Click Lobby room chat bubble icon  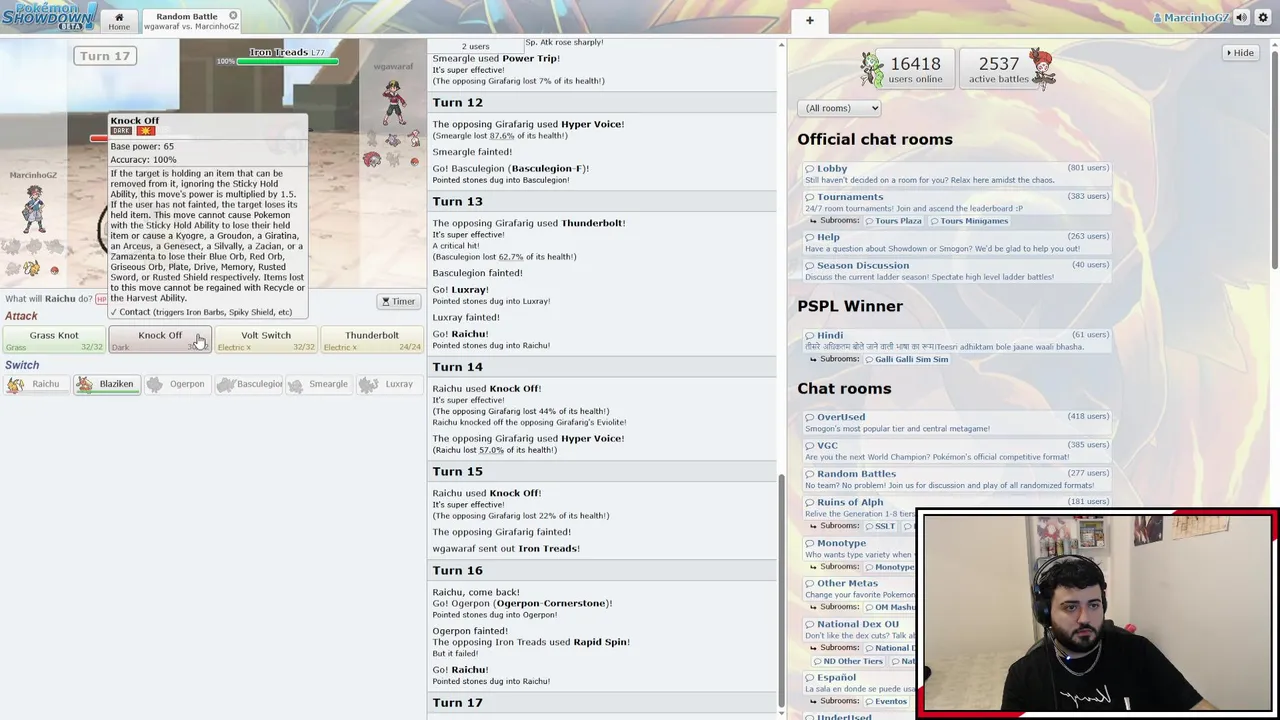tap(810, 168)
